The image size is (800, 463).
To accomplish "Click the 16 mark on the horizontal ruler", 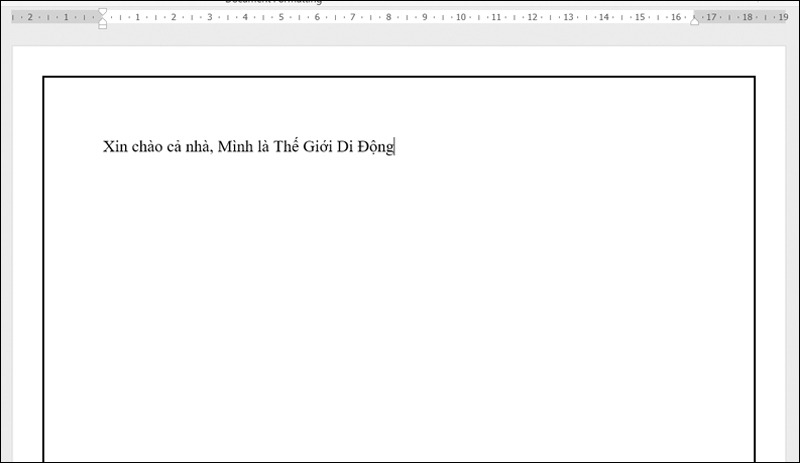I will pyautogui.click(x=676, y=17).
